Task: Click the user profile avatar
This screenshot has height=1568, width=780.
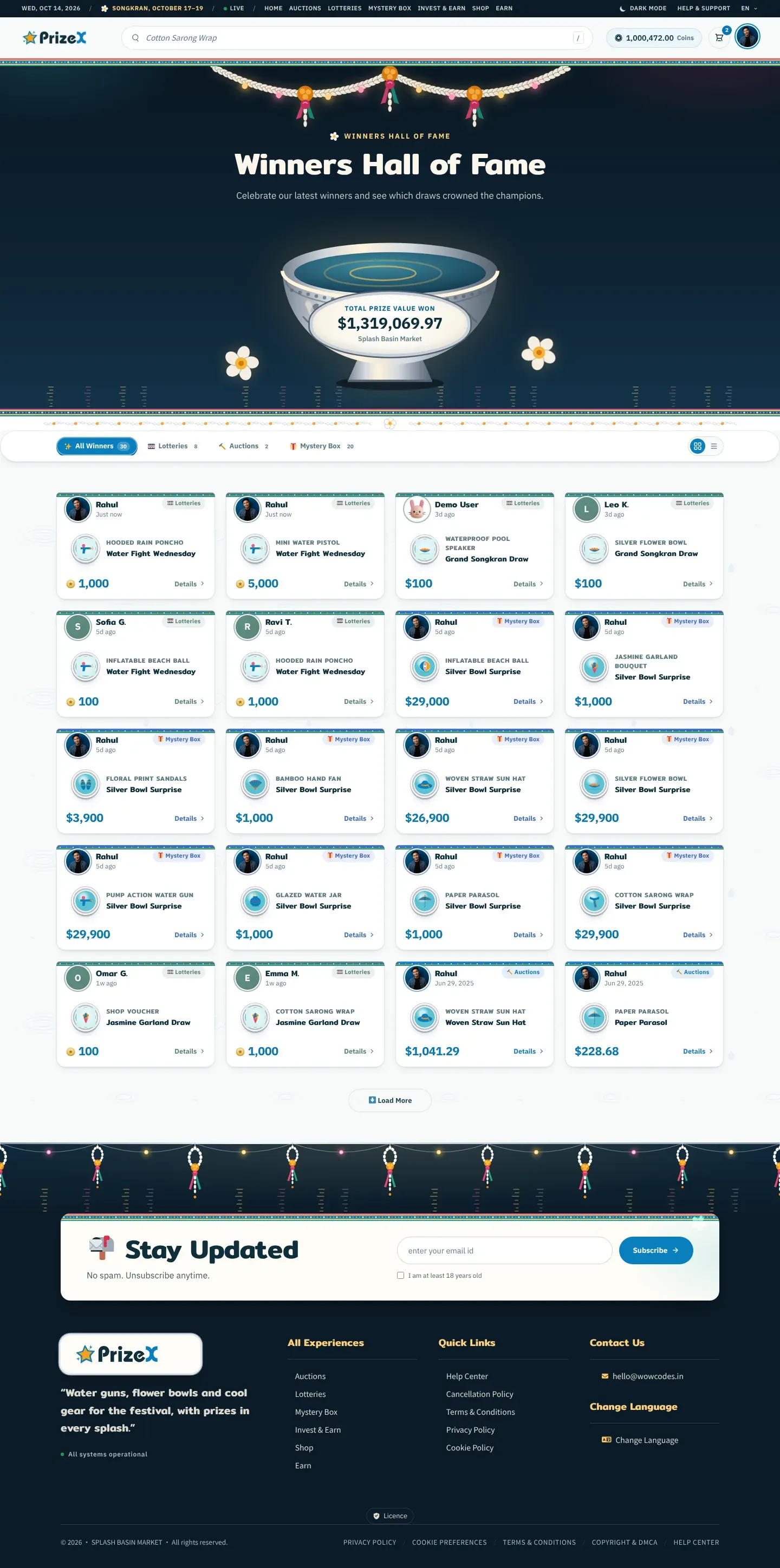Action: tap(747, 37)
